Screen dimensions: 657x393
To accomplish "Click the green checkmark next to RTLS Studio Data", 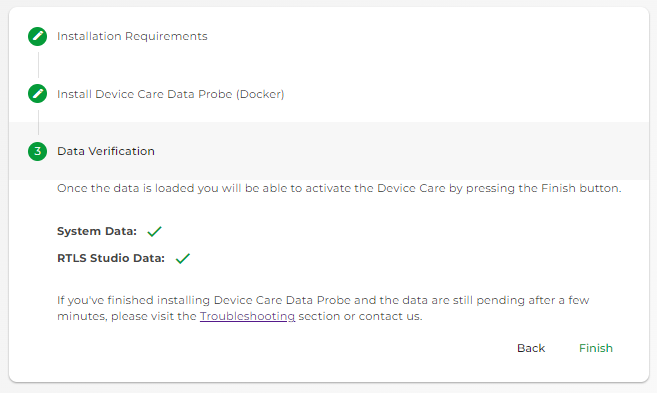I will (x=183, y=259).
